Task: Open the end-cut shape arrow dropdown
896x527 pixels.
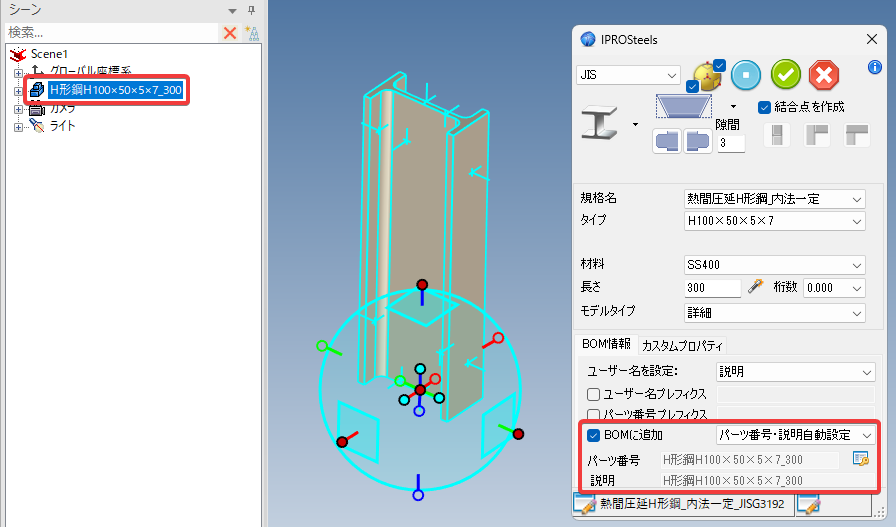Action: tap(733, 107)
